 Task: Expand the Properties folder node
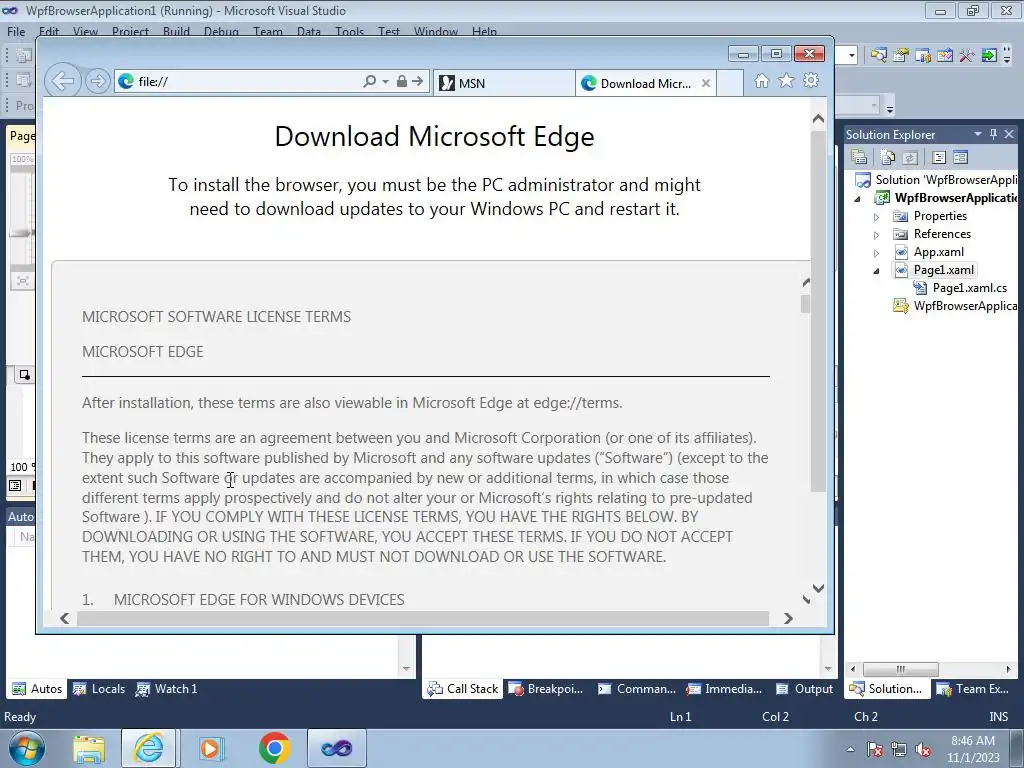coord(876,217)
